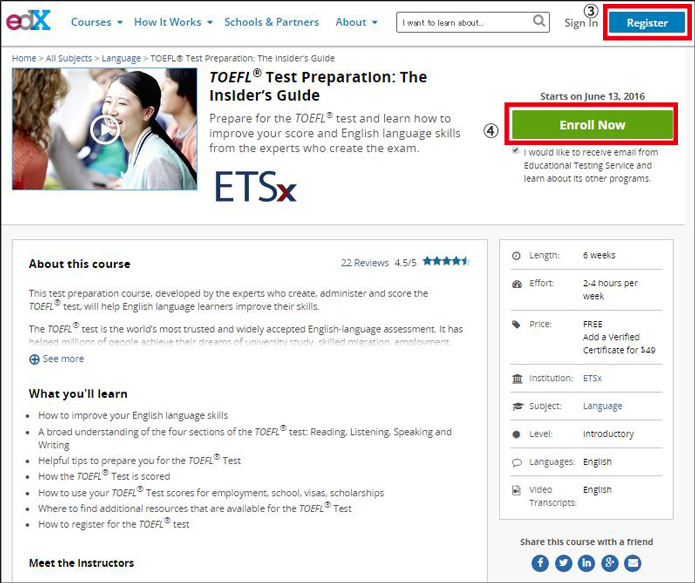The width and height of the screenshot is (695, 583).
Task: Click 'How the TOEFL Test is scored' bullet
Action: coord(104,476)
